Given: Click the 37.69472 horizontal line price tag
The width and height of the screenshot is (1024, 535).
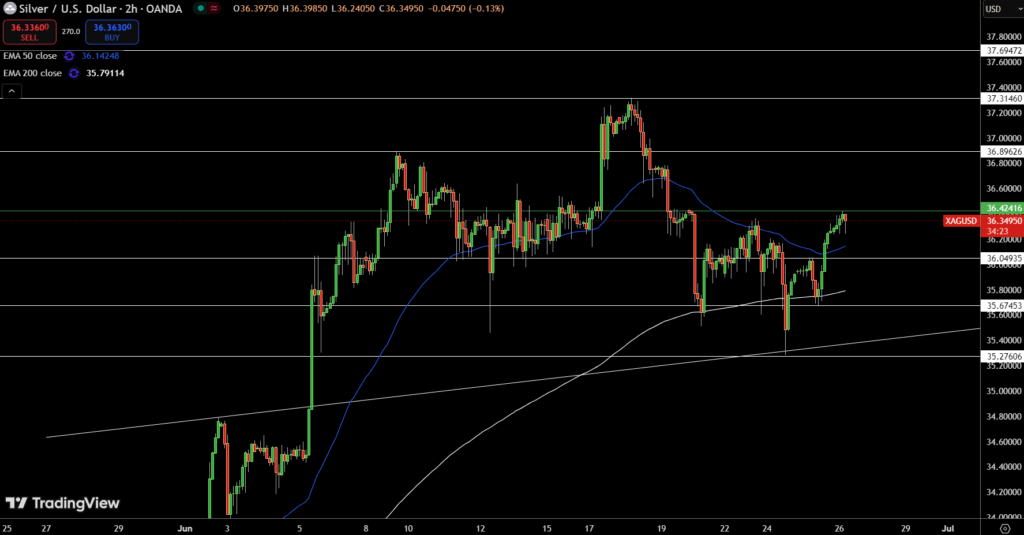Looking at the screenshot, I should pyautogui.click(x=1003, y=49).
